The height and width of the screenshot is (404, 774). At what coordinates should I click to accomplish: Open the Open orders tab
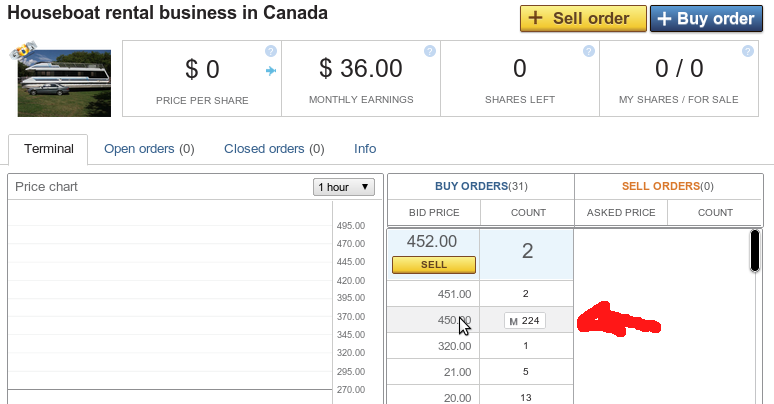149,149
